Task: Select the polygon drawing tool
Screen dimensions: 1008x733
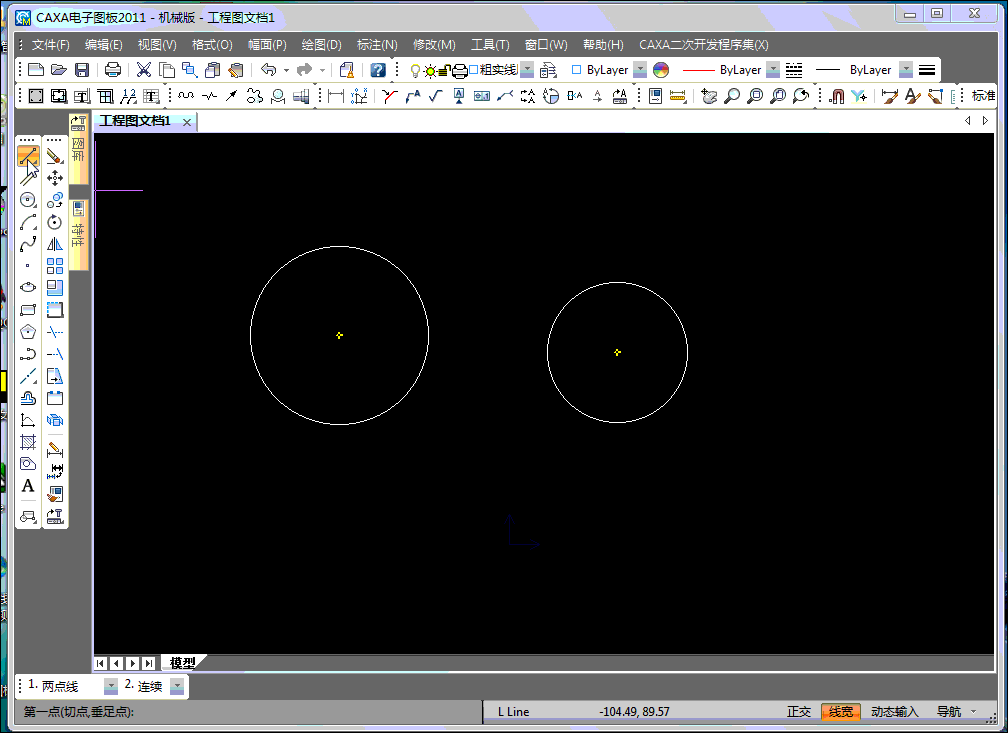Action: [x=28, y=331]
